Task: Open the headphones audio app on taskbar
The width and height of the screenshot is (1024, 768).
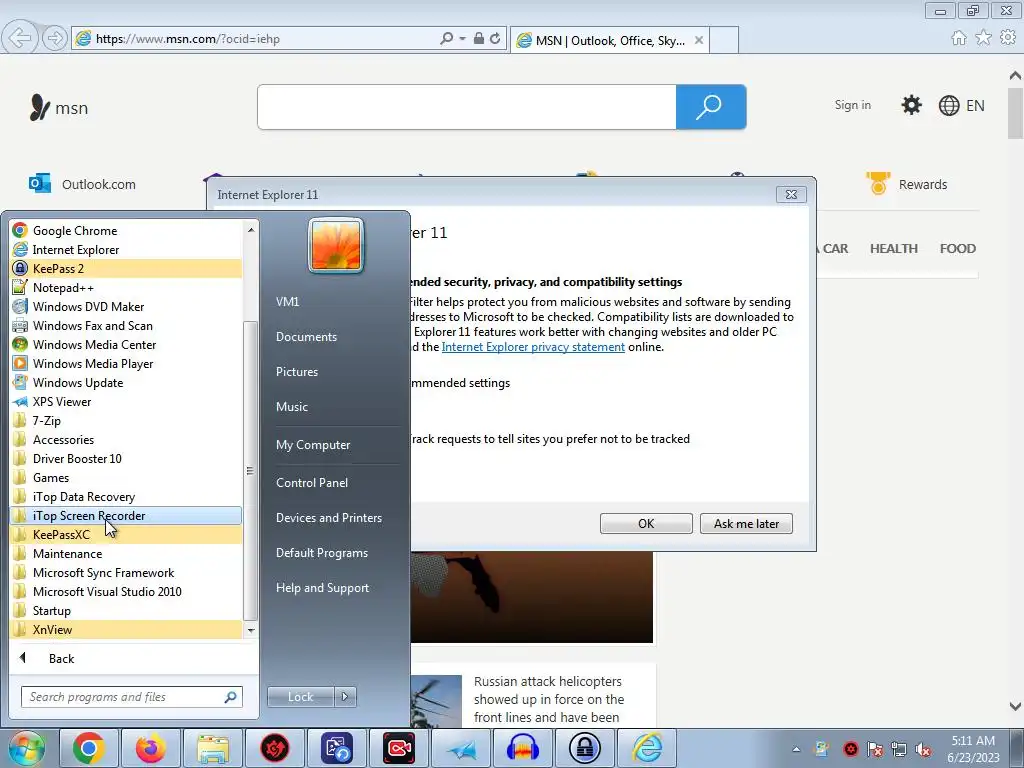Action: 522,748
